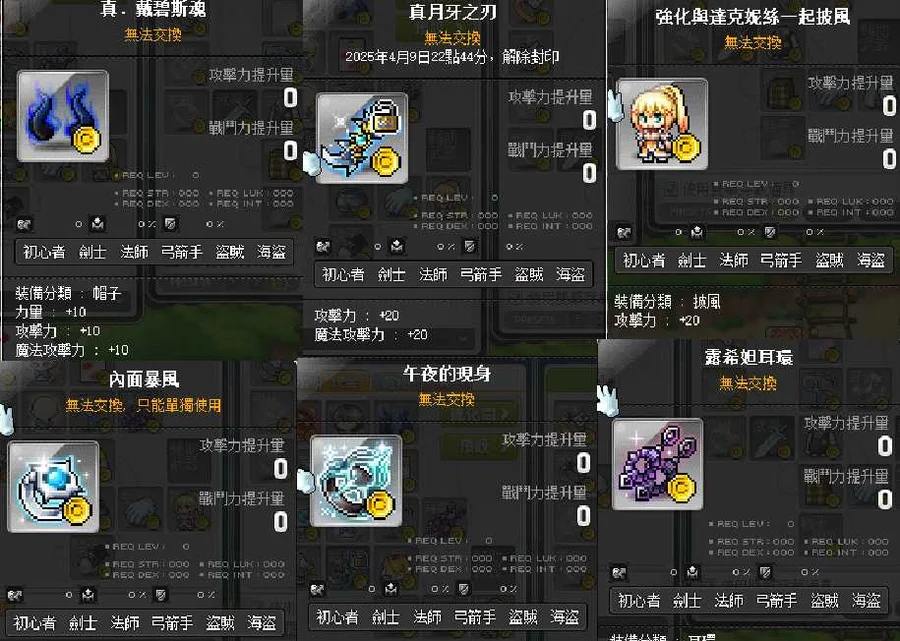Click 盜賊 label in 午夜的現身 panel
This screenshot has width=900, height=641.
[x=523, y=617]
